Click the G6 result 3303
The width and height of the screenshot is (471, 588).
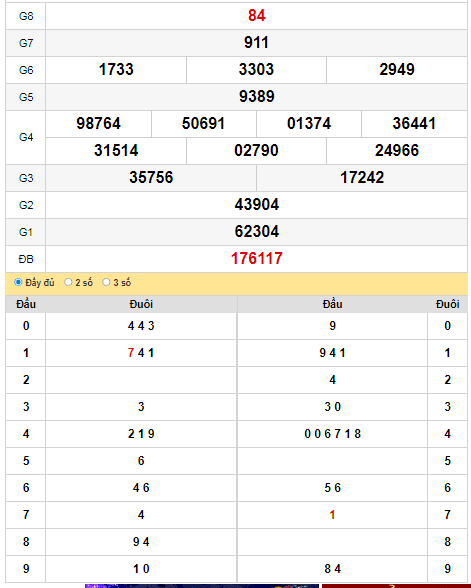pos(256,70)
